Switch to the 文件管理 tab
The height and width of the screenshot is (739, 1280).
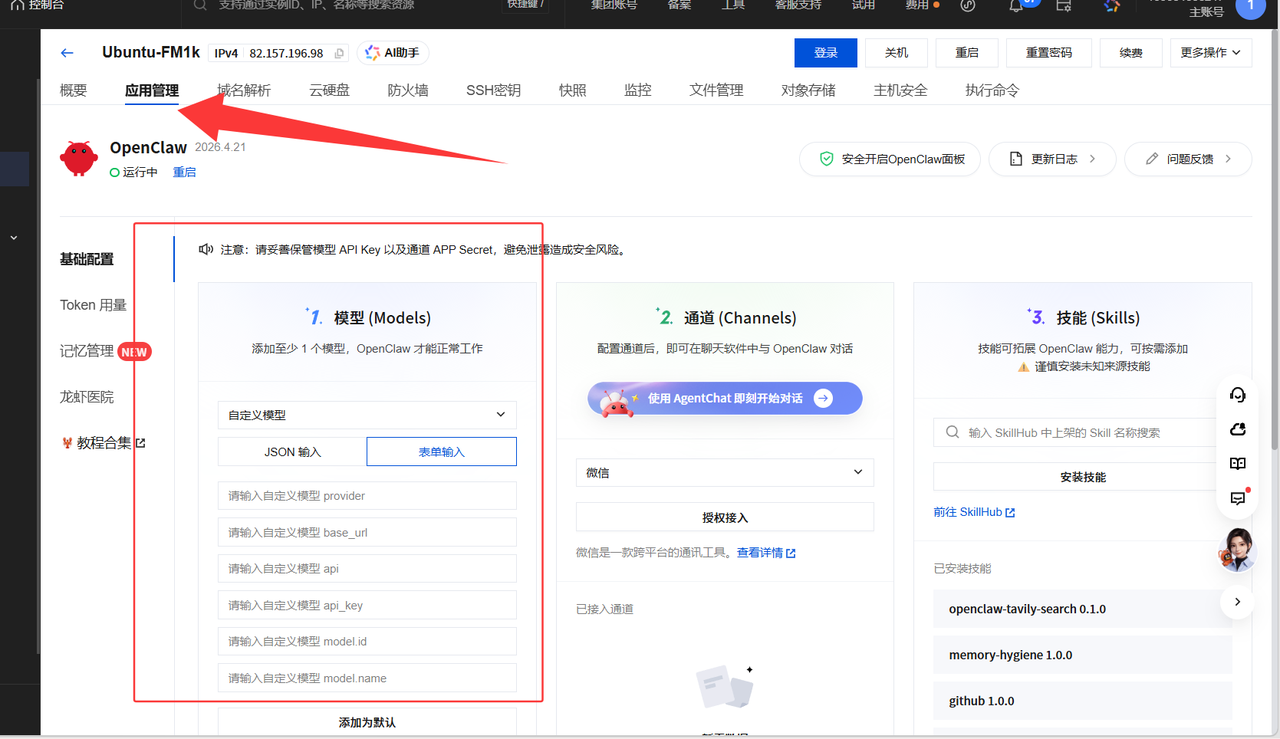pyautogui.click(x=716, y=90)
